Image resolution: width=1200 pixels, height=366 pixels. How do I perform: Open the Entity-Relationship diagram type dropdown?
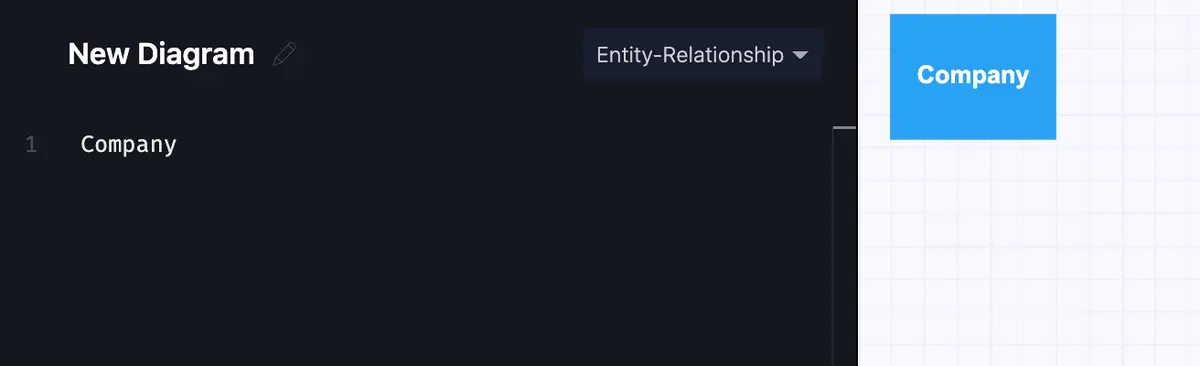point(703,55)
